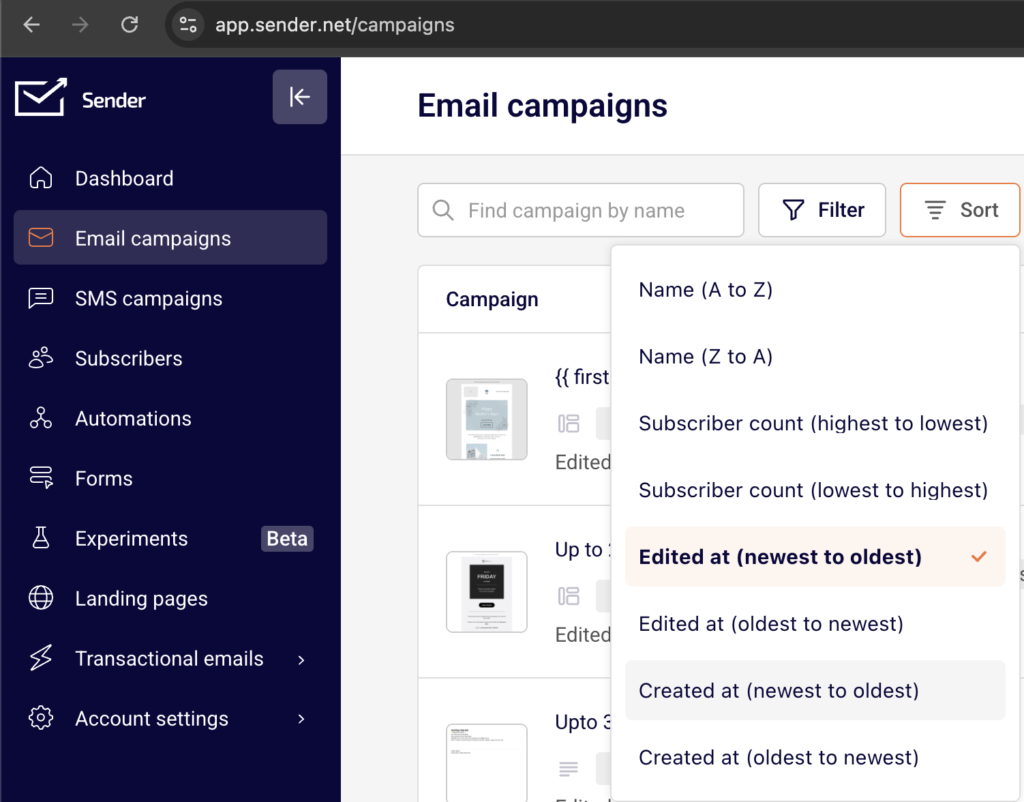Sort by Name (Z to A)

point(815,357)
